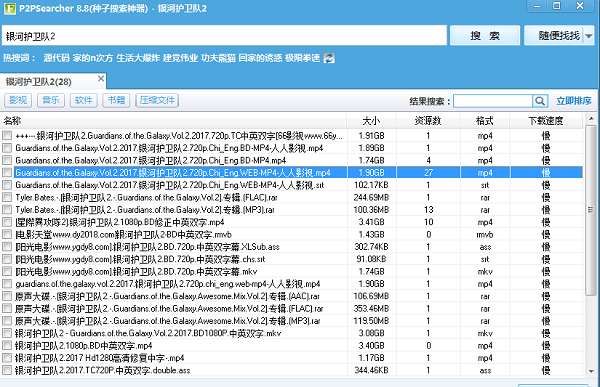Filter results by 压缩文件
Viewport: 600px width, 387px height.
point(157,100)
